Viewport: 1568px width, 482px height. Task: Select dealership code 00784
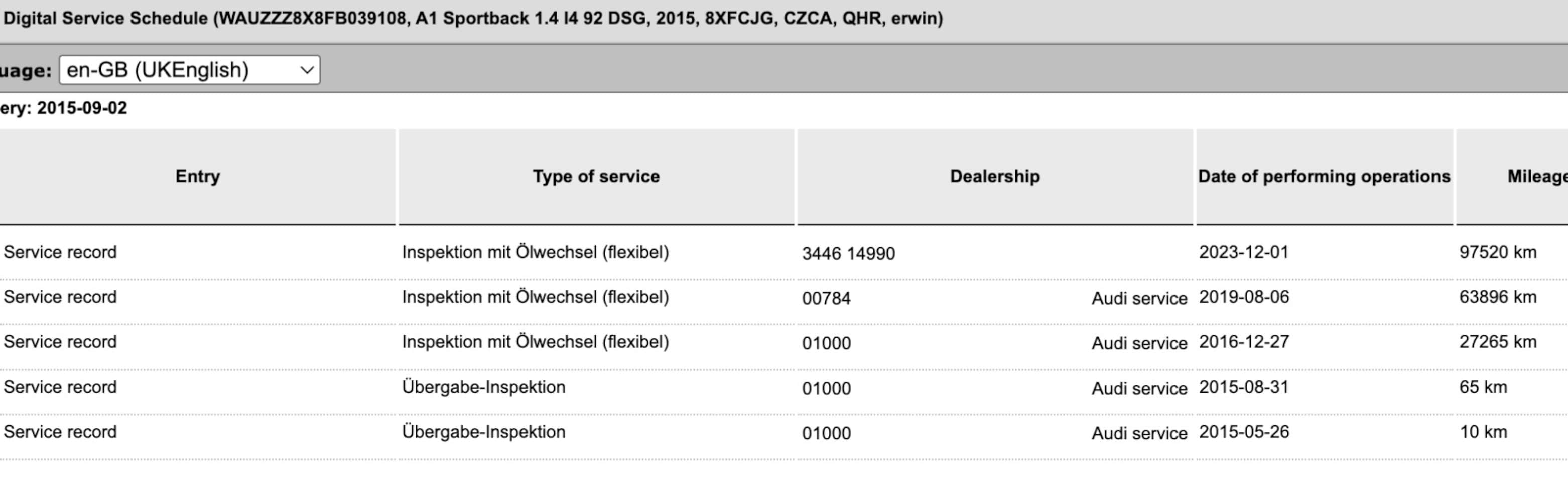pos(826,298)
